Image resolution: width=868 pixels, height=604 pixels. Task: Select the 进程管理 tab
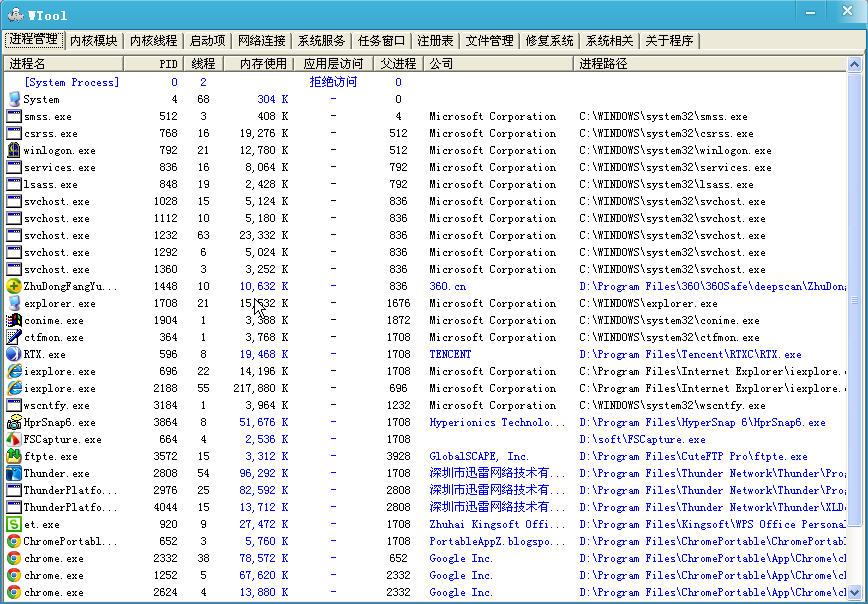33,39
